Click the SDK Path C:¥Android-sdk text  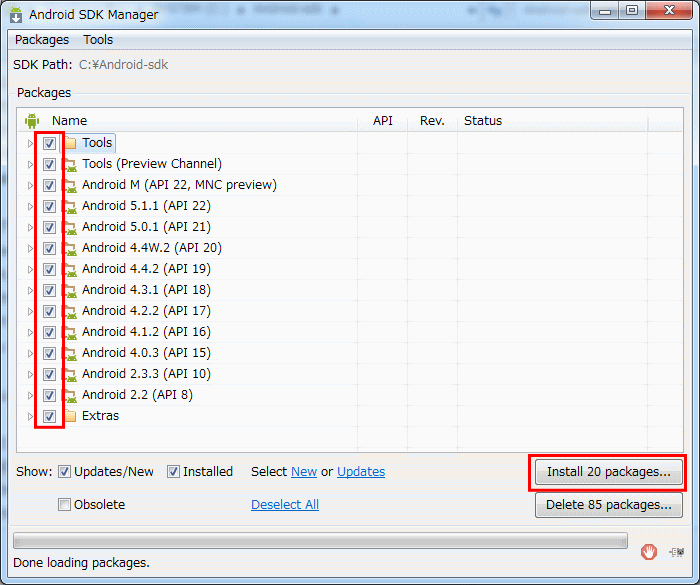124,65
